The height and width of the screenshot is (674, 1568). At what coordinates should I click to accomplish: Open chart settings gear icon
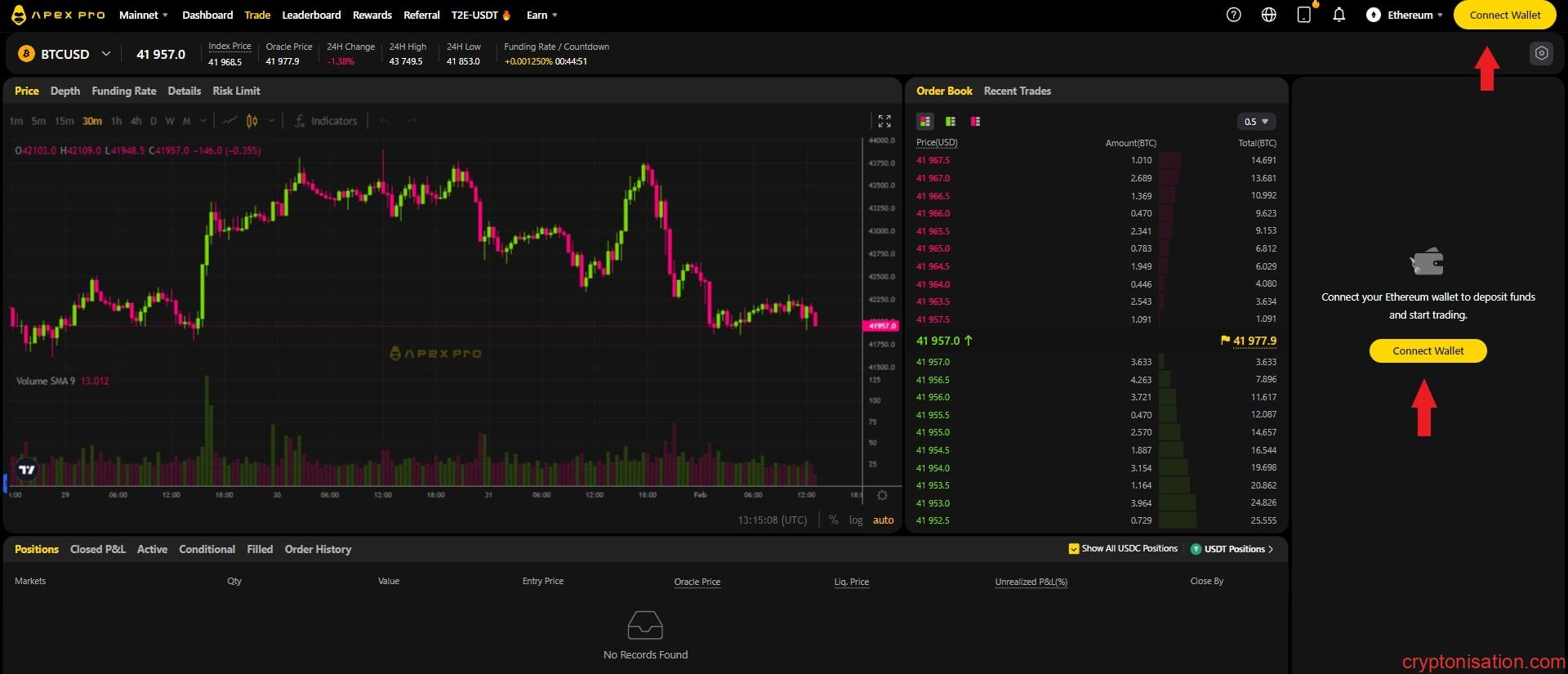882,495
